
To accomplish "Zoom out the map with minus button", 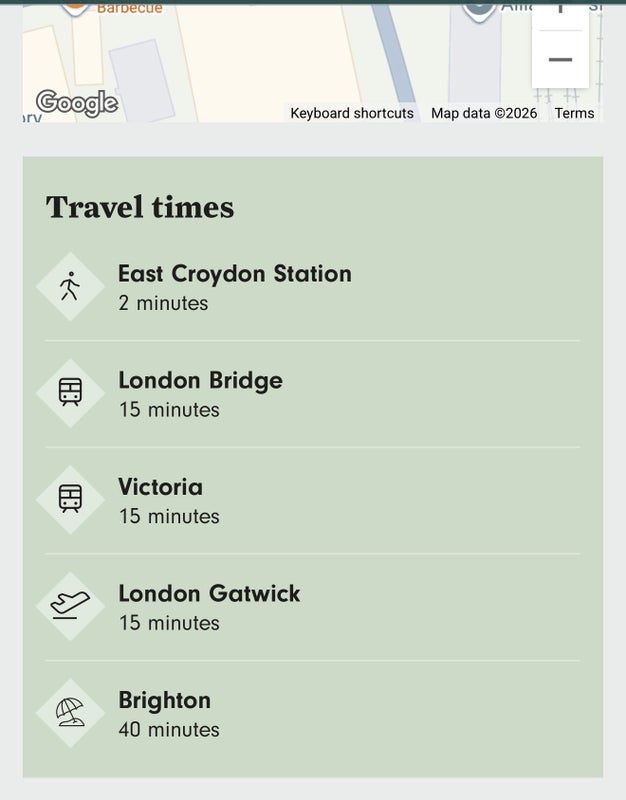I will (x=560, y=60).
